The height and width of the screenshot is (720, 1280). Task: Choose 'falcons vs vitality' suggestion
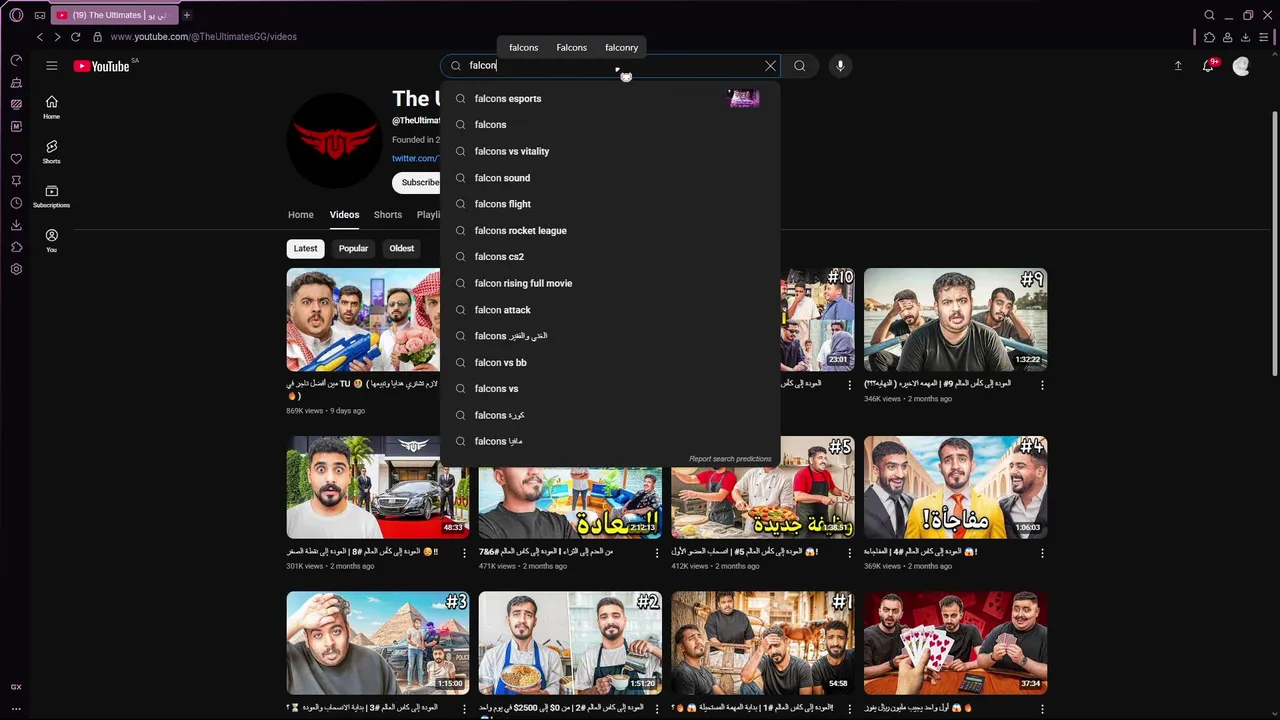(x=610, y=151)
